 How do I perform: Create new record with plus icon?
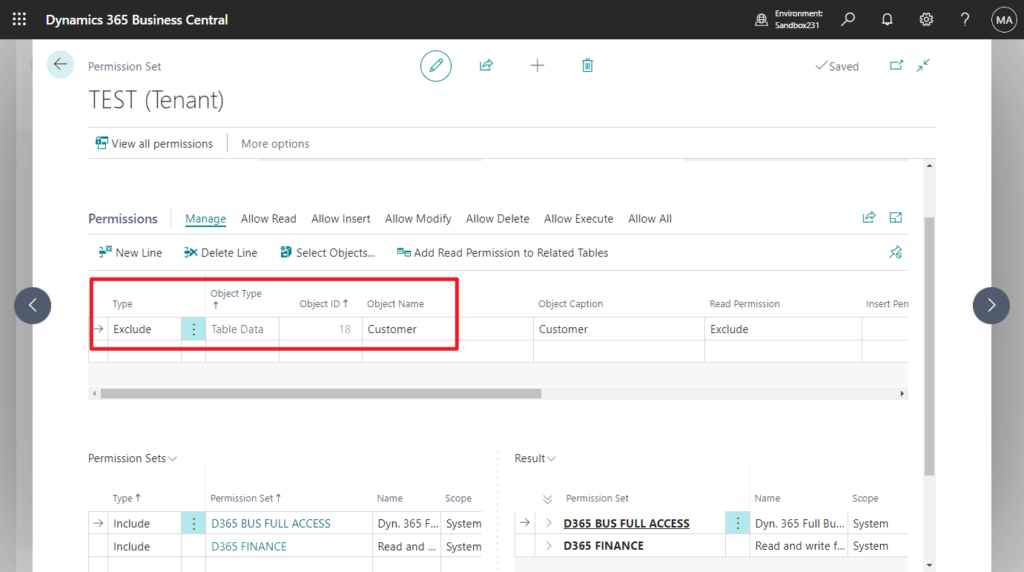pyautogui.click(x=537, y=65)
